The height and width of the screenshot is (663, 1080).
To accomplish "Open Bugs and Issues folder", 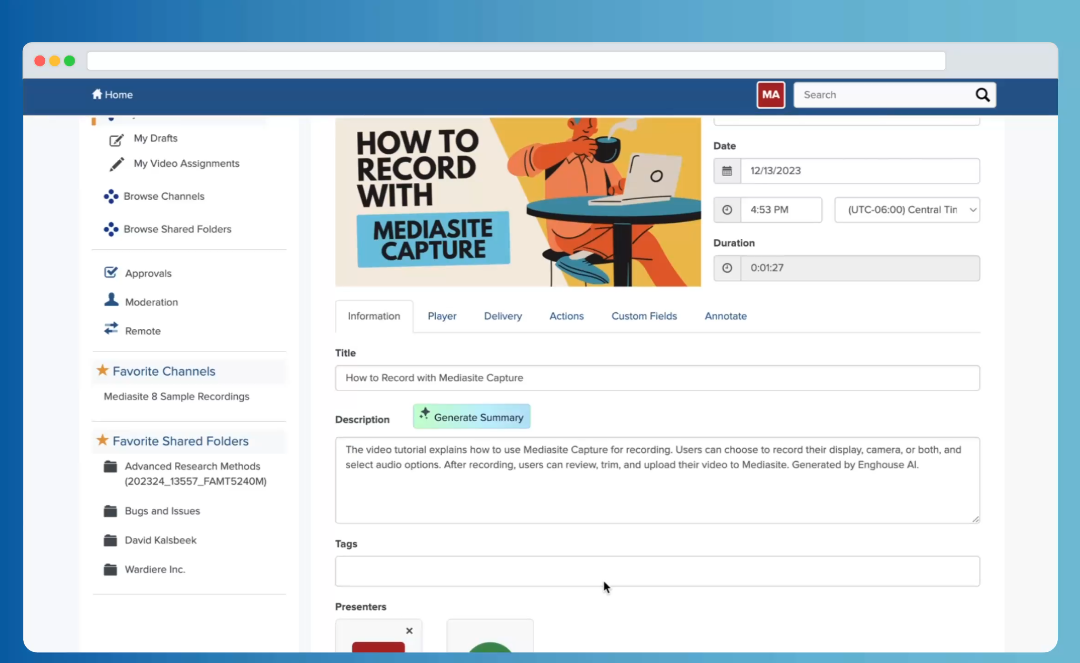I will click(x=163, y=511).
